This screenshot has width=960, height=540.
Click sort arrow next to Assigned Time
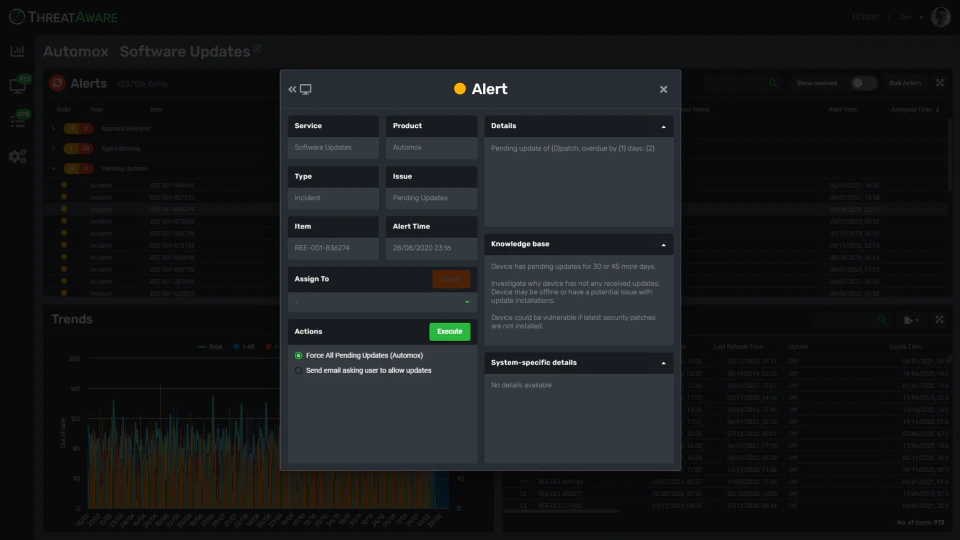(x=937, y=110)
